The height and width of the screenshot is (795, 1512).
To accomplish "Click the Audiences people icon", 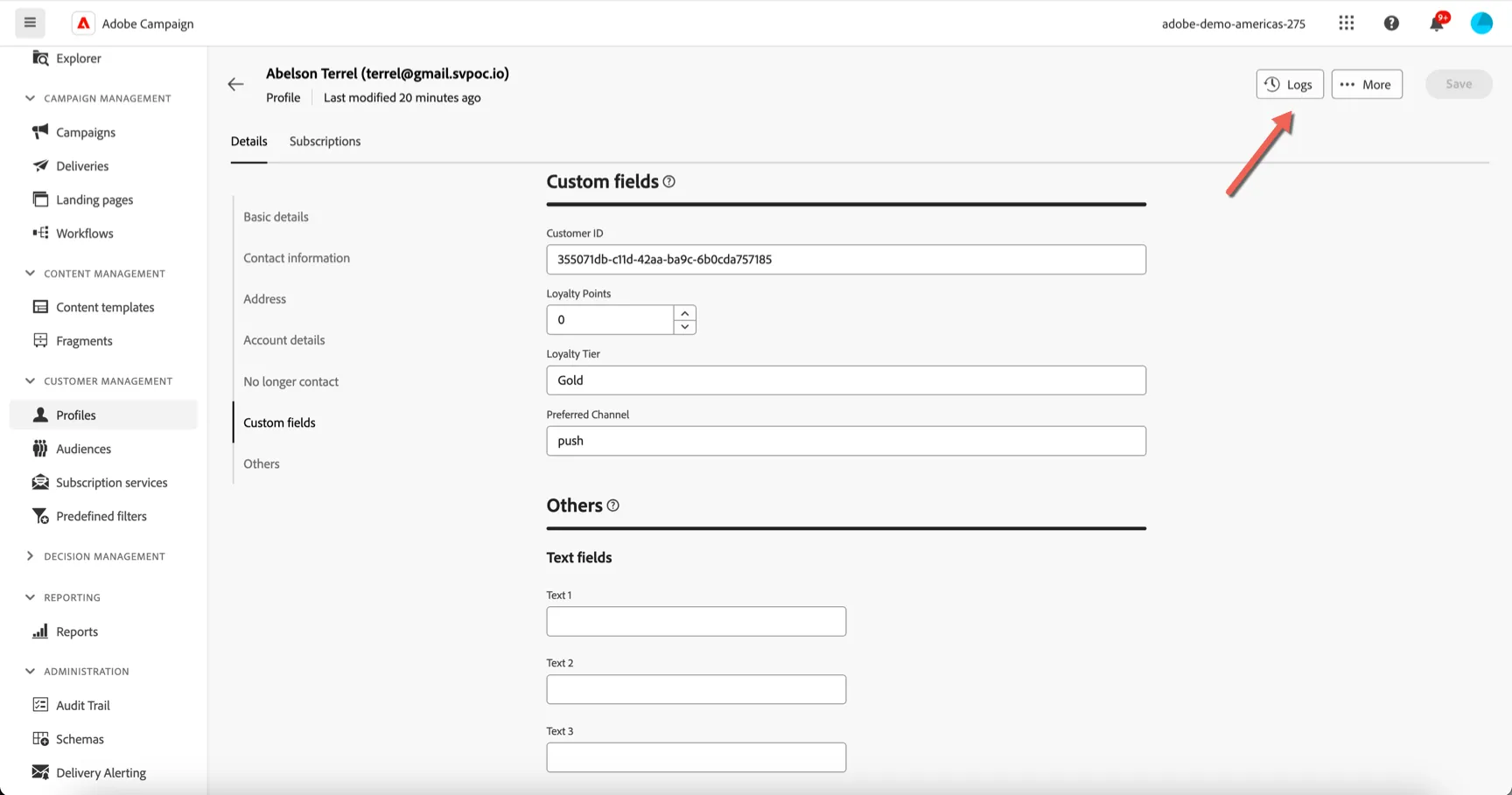I will pos(40,449).
